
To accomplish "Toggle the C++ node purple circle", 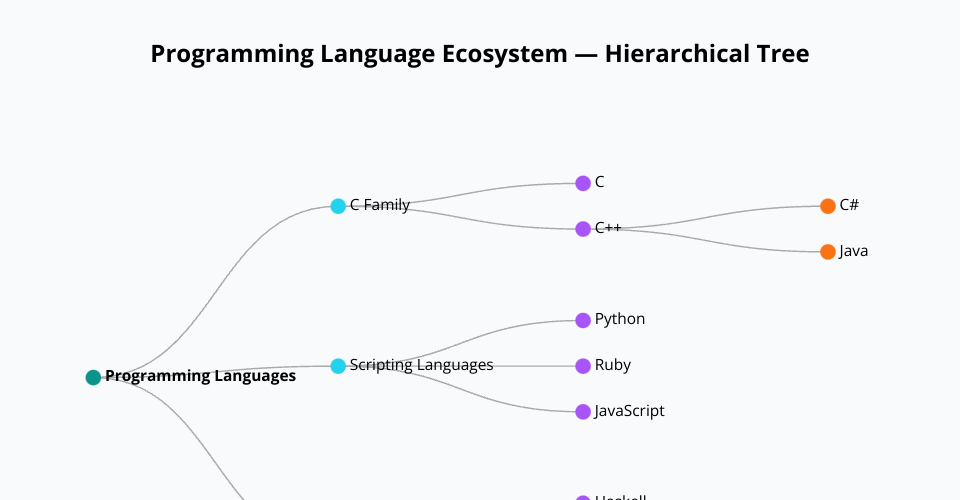I will tap(583, 229).
